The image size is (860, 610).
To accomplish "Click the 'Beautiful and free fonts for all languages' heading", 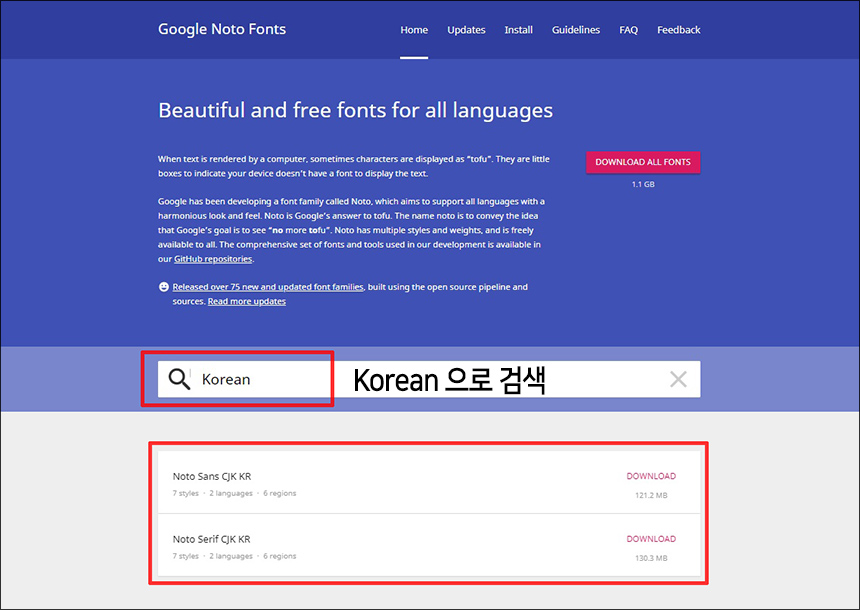I will (x=355, y=111).
